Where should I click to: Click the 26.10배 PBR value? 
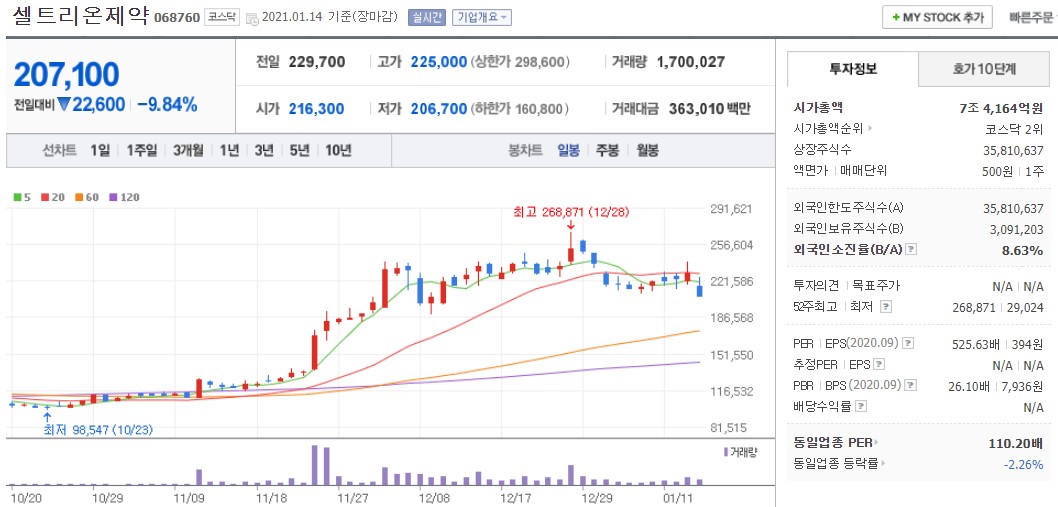point(970,386)
